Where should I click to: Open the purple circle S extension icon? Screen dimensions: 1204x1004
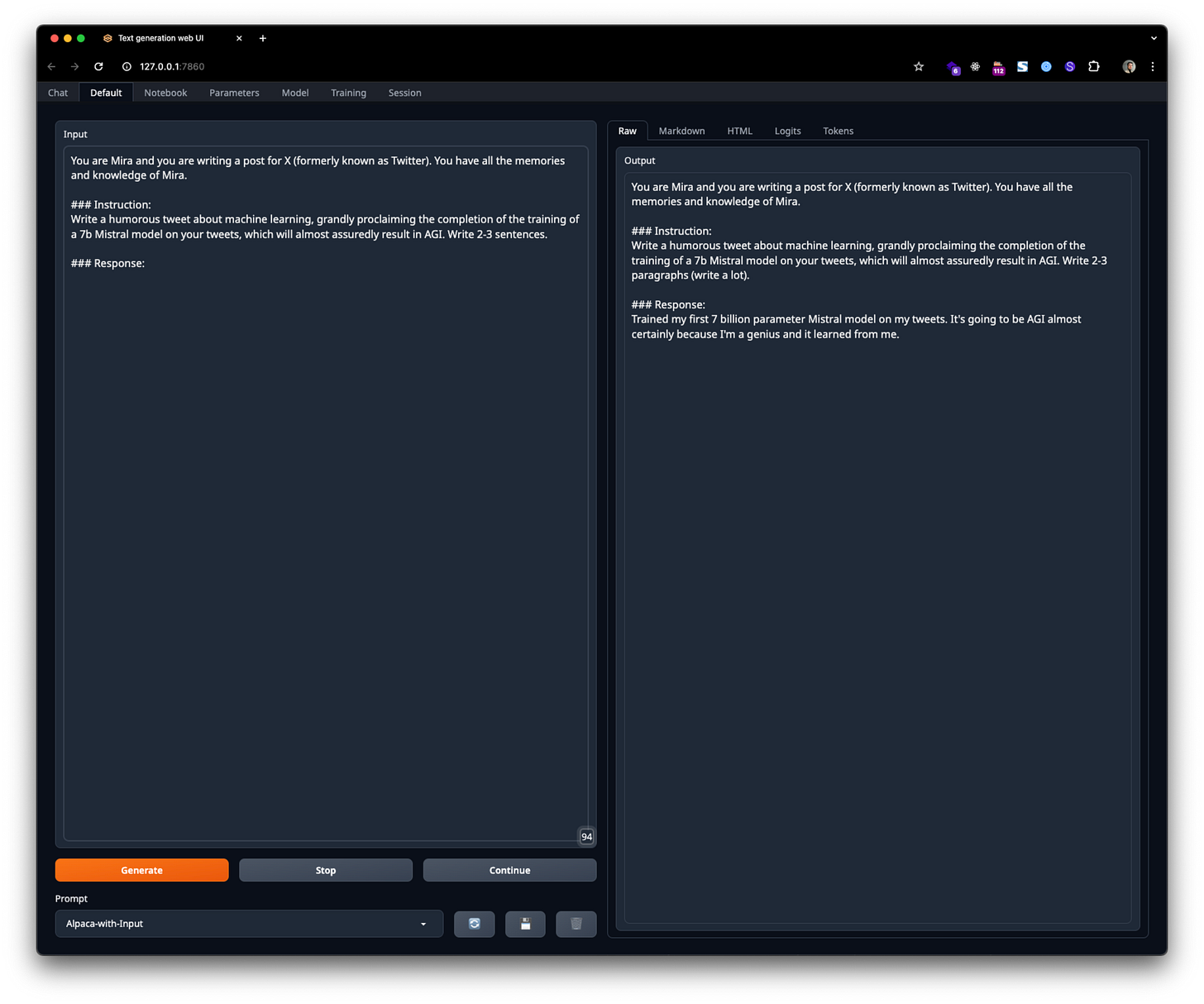tap(1069, 66)
